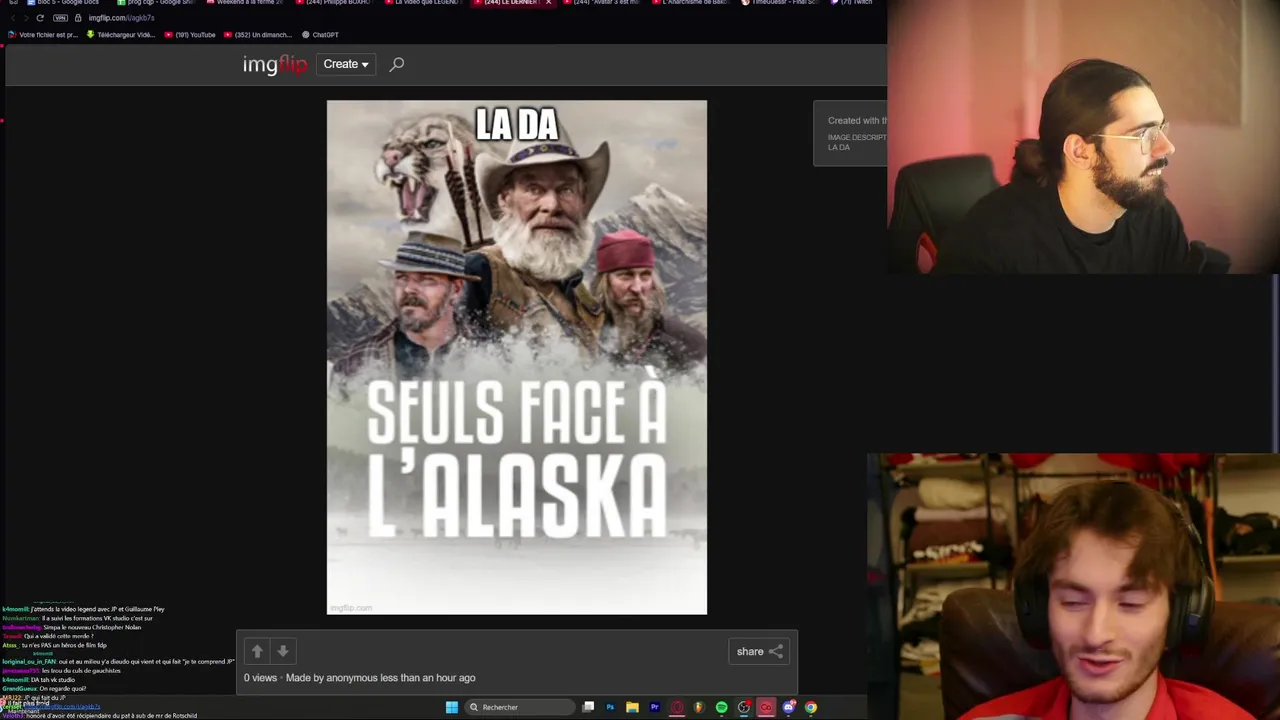The image size is (1280, 720).
Task: Open the Windows Start menu
Action: 452,707
